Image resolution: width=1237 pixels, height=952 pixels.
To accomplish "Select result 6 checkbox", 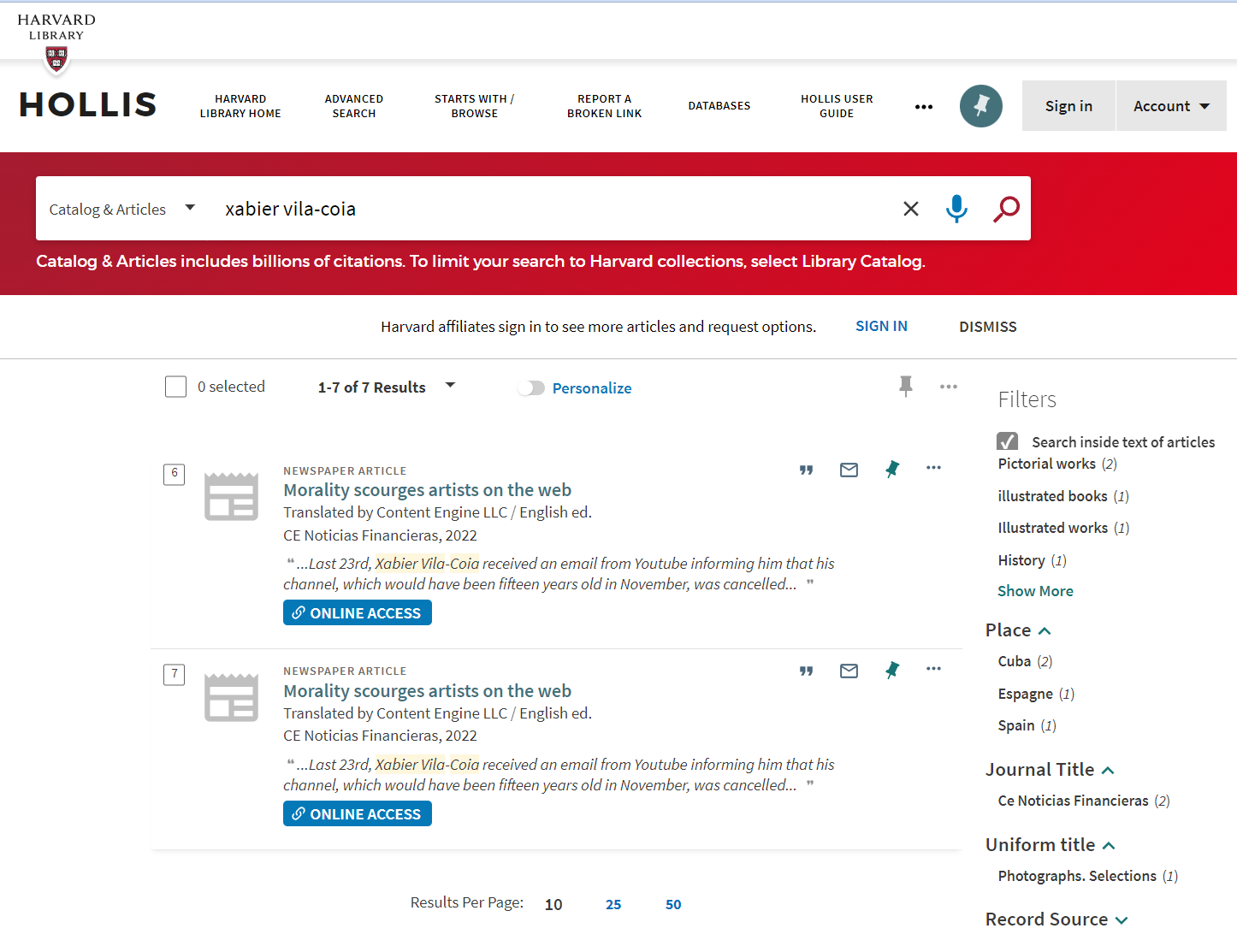I will pos(175,474).
